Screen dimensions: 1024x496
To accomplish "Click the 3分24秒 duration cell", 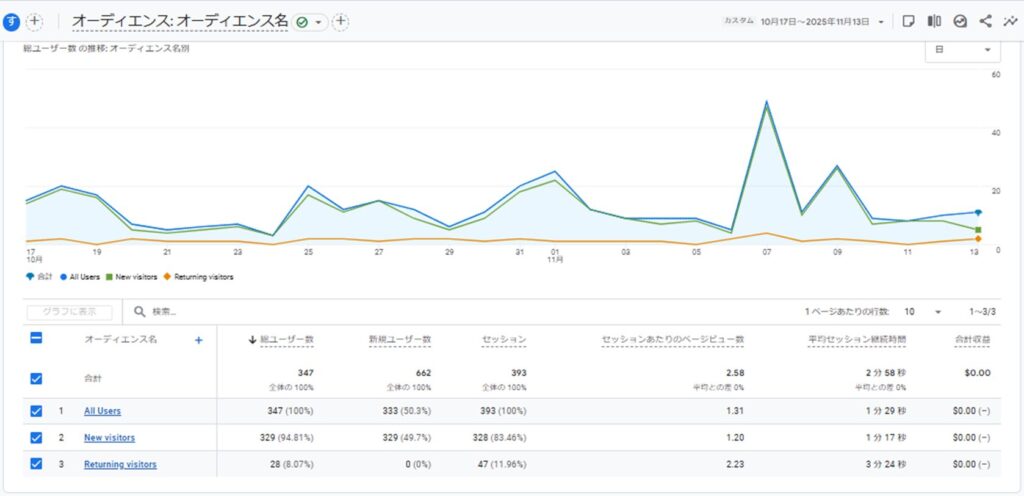I will [x=886, y=464].
